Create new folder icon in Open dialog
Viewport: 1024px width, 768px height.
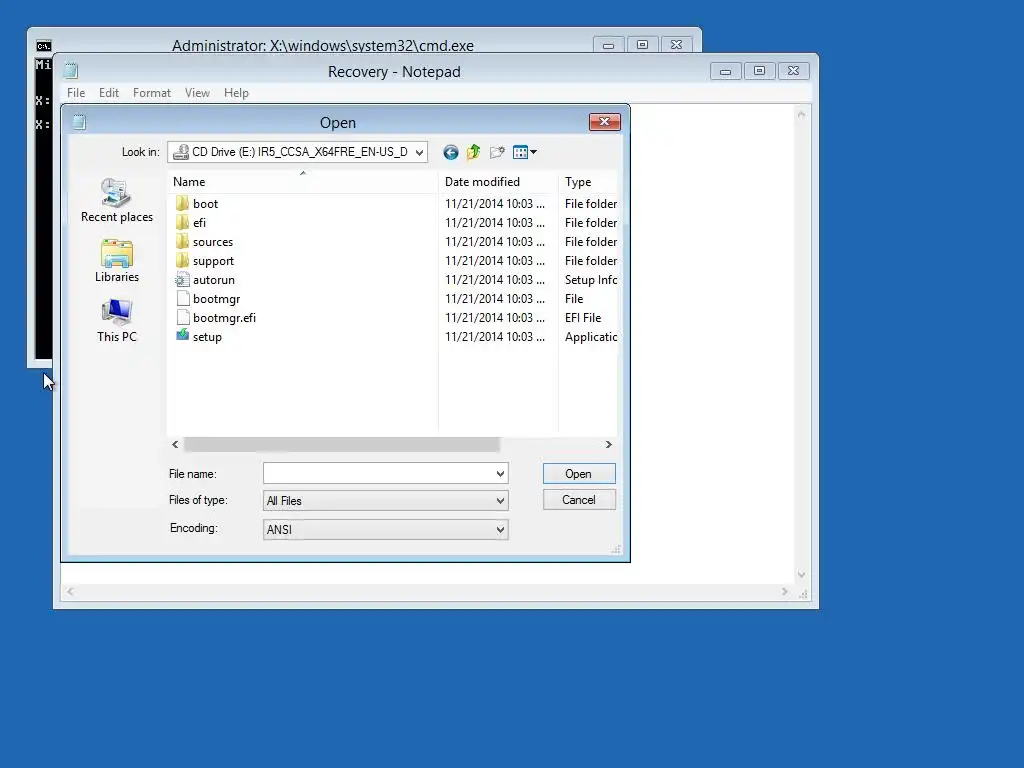(x=497, y=152)
